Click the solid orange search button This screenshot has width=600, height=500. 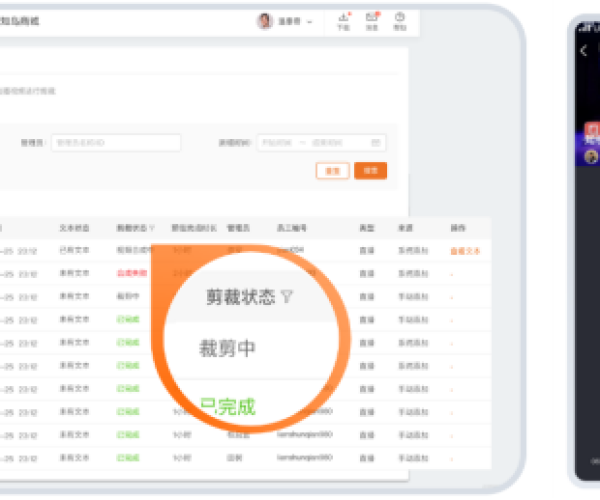pos(370,171)
